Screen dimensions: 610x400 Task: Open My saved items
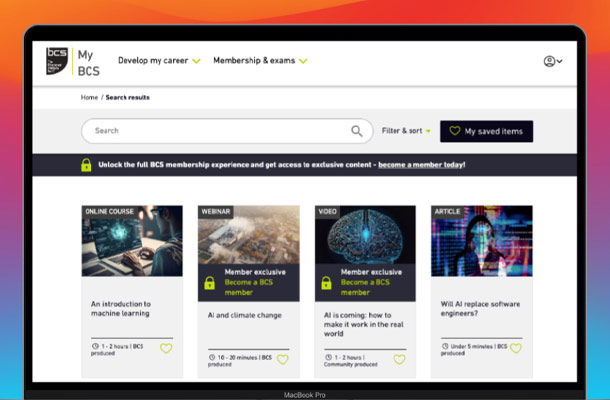(x=486, y=131)
